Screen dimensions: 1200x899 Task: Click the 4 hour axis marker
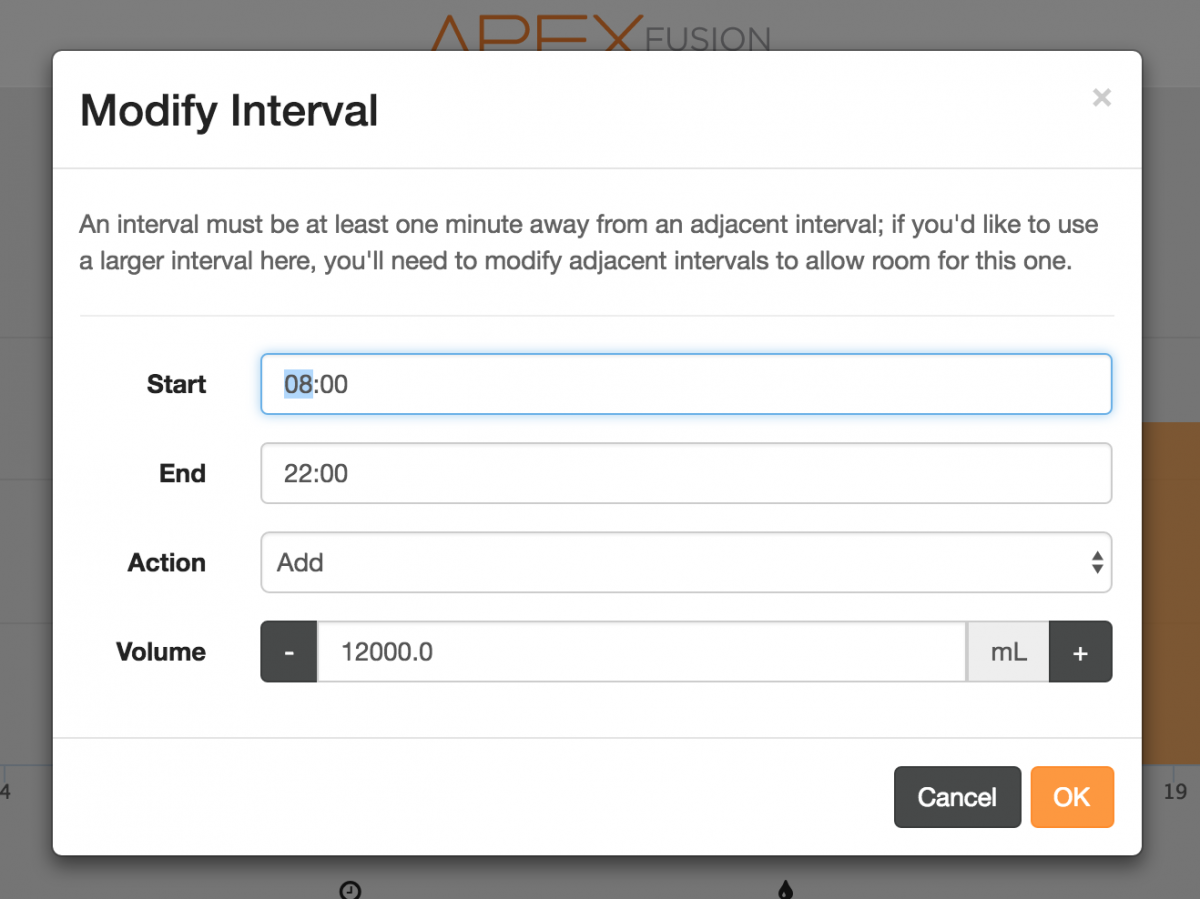[5, 792]
